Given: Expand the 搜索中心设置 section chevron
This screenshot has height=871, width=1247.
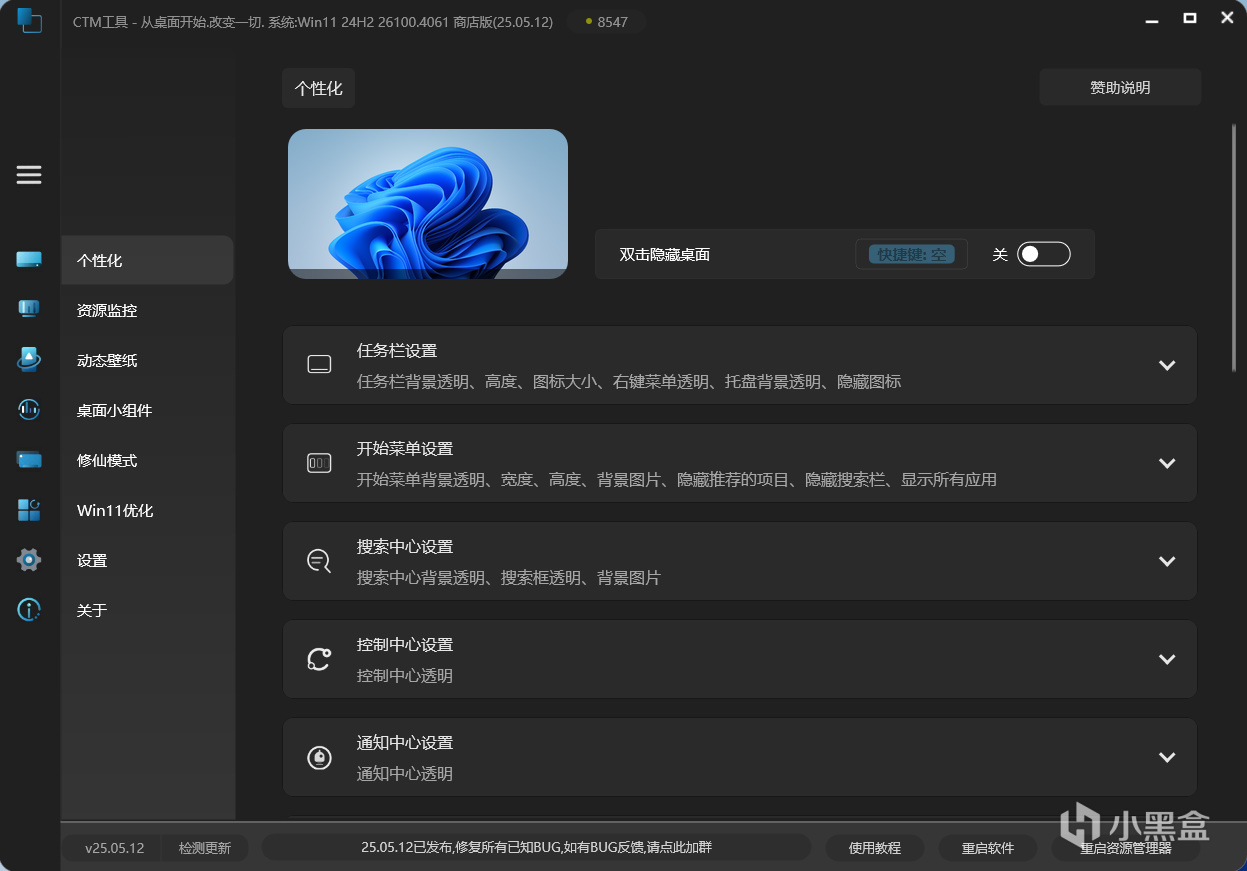Looking at the screenshot, I should coord(1166,561).
